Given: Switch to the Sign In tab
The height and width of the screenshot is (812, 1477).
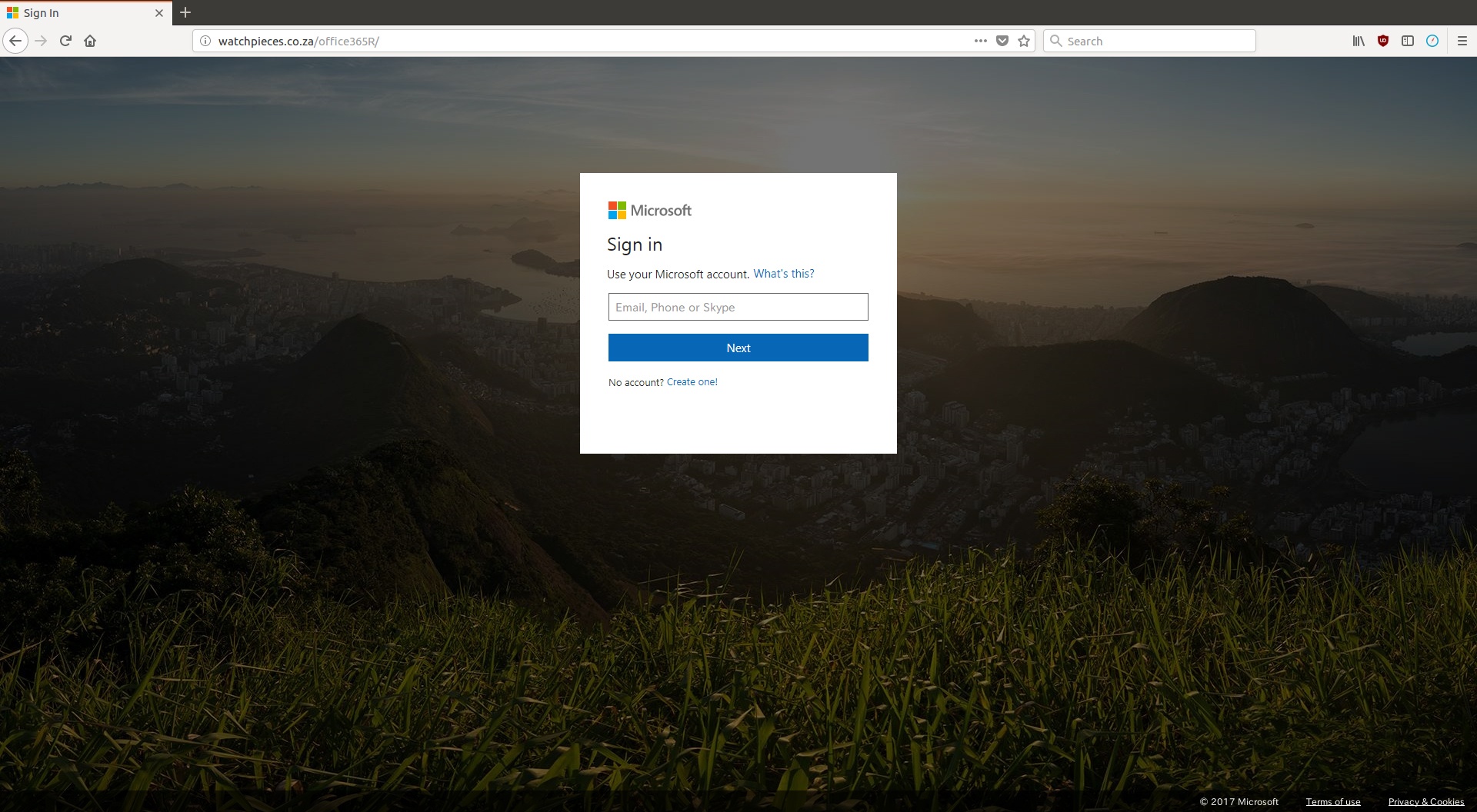Looking at the screenshot, I should 77,12.
